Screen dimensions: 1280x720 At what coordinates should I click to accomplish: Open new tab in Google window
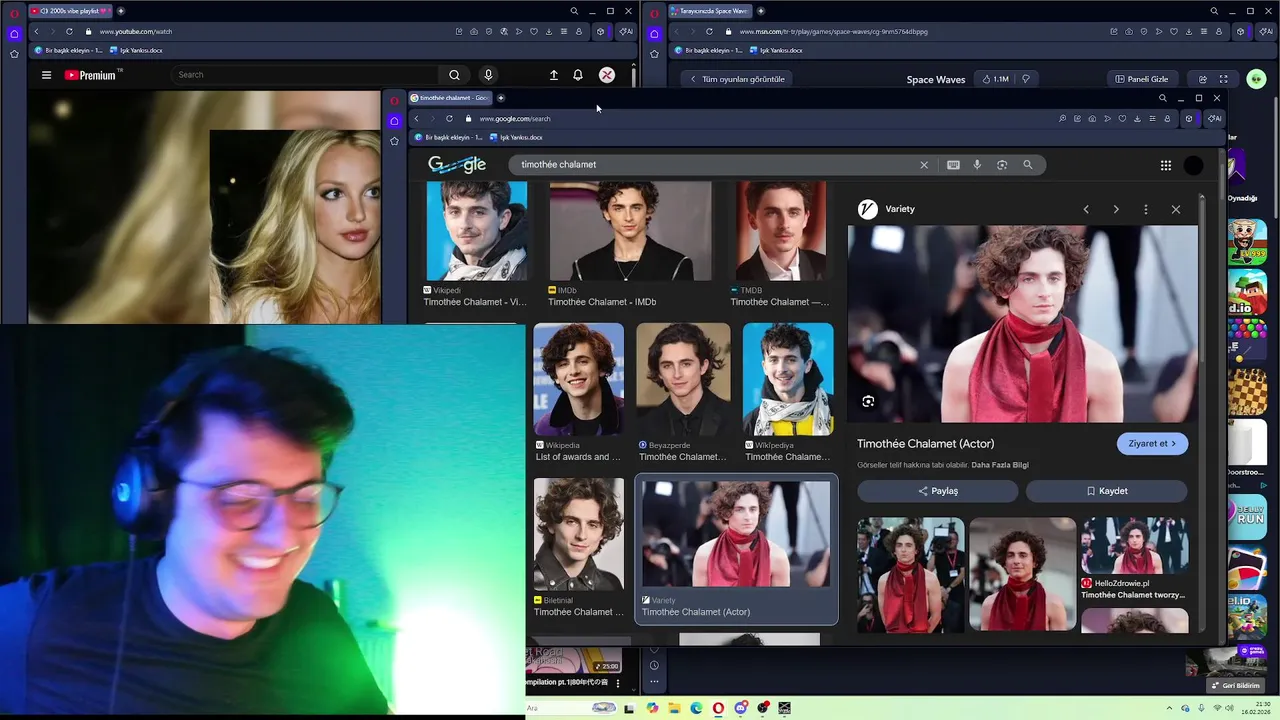501,98
